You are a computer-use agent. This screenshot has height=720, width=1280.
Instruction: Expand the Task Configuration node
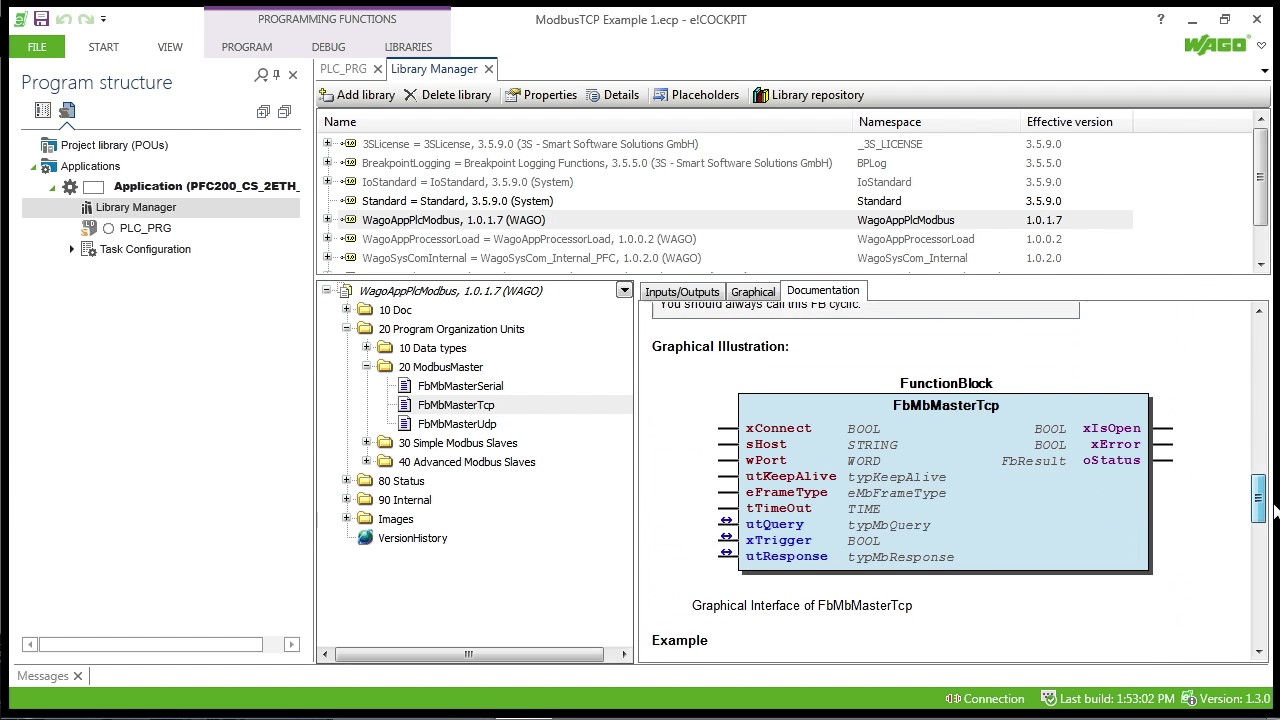[72, 249]
